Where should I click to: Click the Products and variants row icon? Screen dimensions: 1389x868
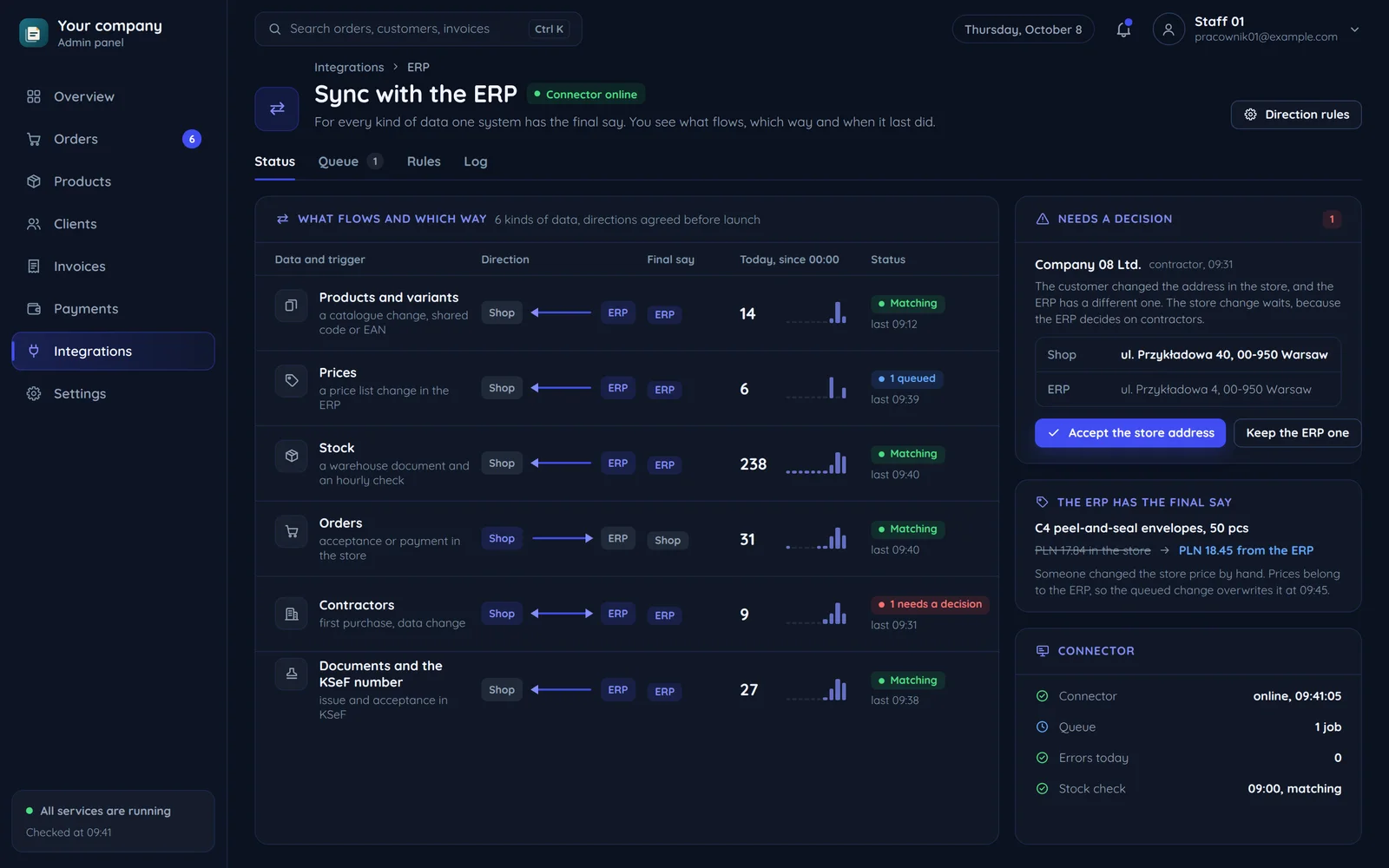click(292, 306)
